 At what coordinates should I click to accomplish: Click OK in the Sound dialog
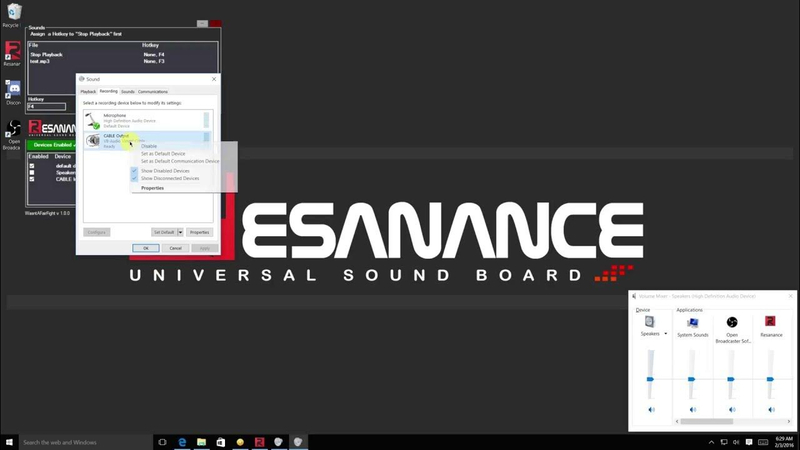point(145,248)
